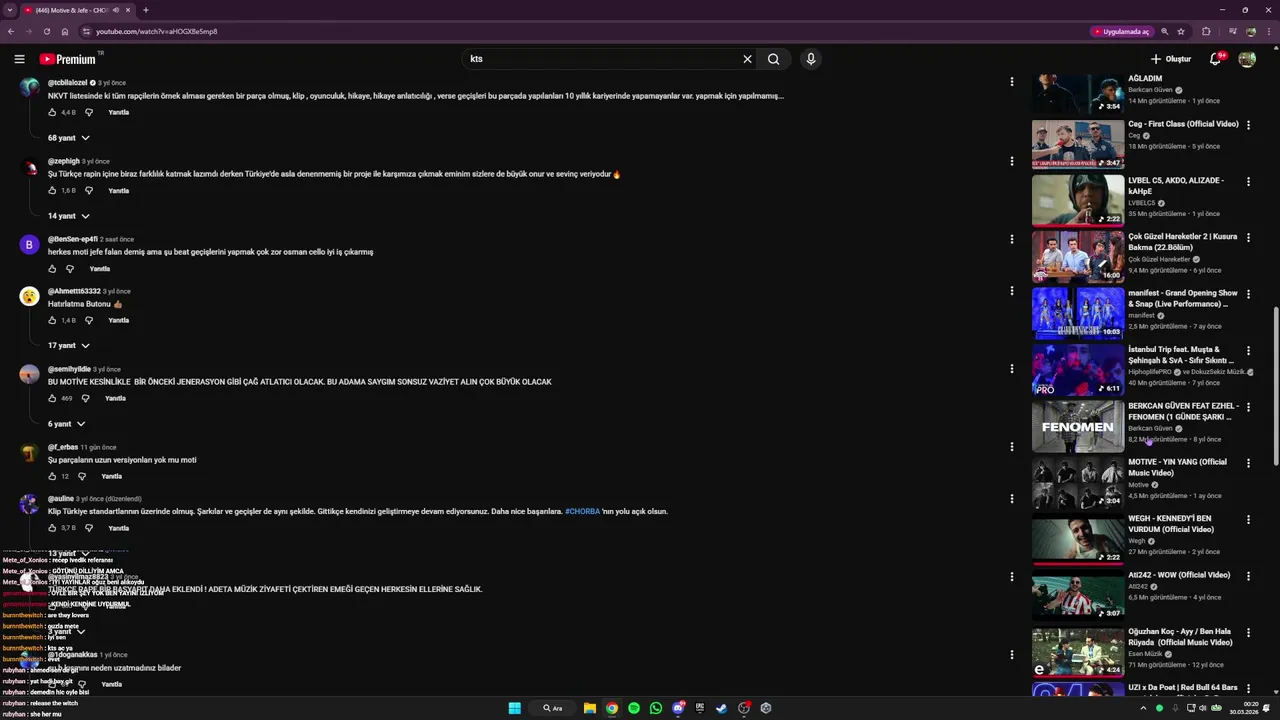The image size is (1280, 720).
Task: Clear the search box with the X
Action: (x=747, y=59)
